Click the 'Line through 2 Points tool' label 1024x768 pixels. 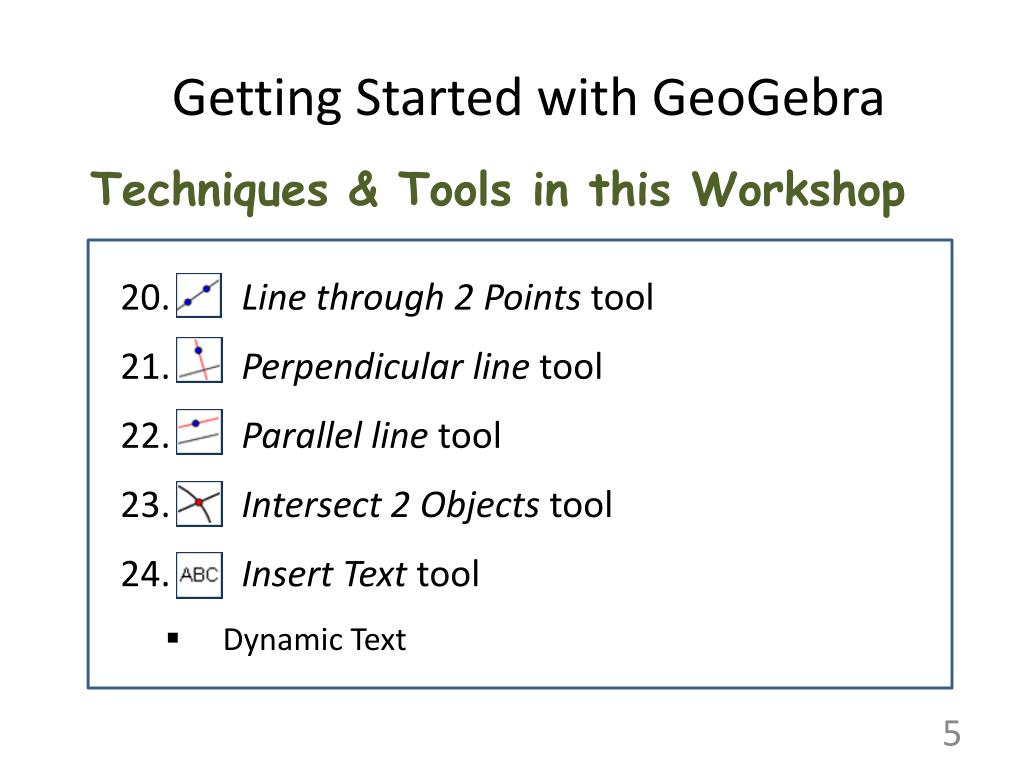pyautogui.click(x=447, y=298)
